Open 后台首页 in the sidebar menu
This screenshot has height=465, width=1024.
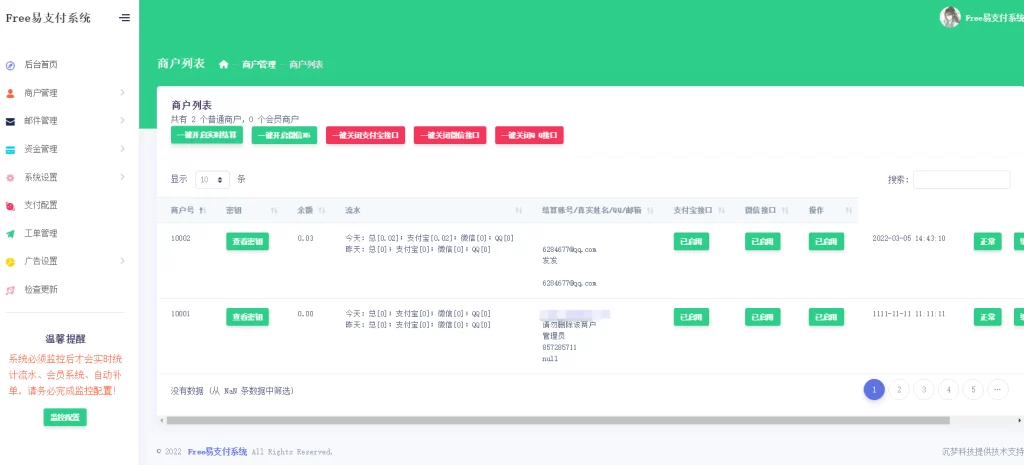[x=40, y=65]
